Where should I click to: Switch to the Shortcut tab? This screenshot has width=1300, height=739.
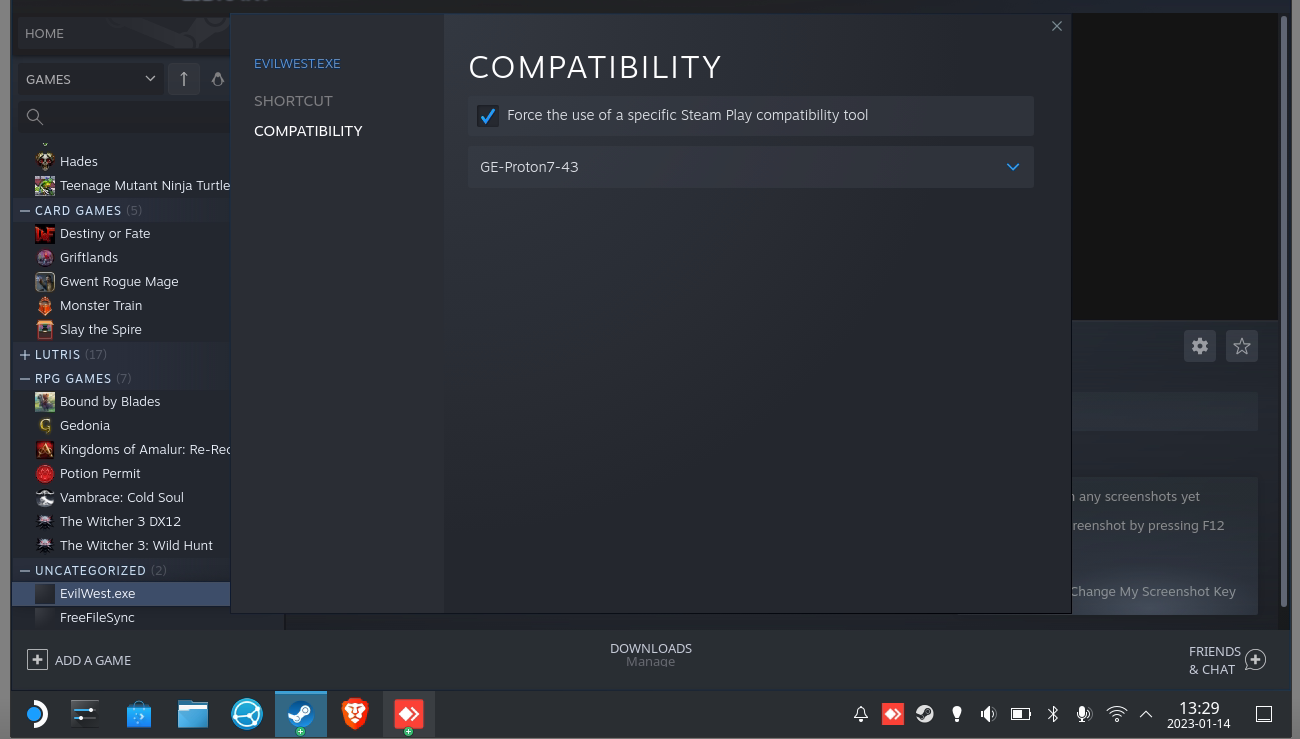[x=293, y=101]
